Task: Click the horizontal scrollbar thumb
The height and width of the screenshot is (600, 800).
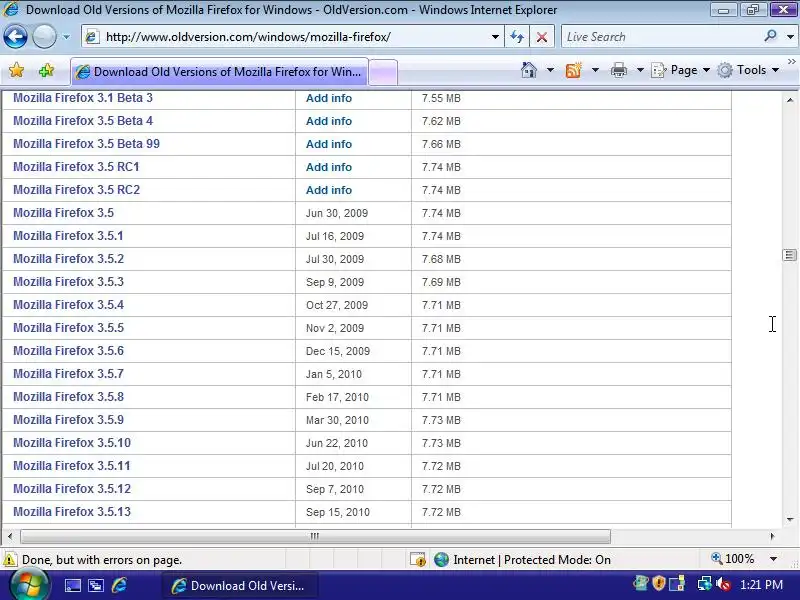Action: pyautogui.click(x=315, y=536)
